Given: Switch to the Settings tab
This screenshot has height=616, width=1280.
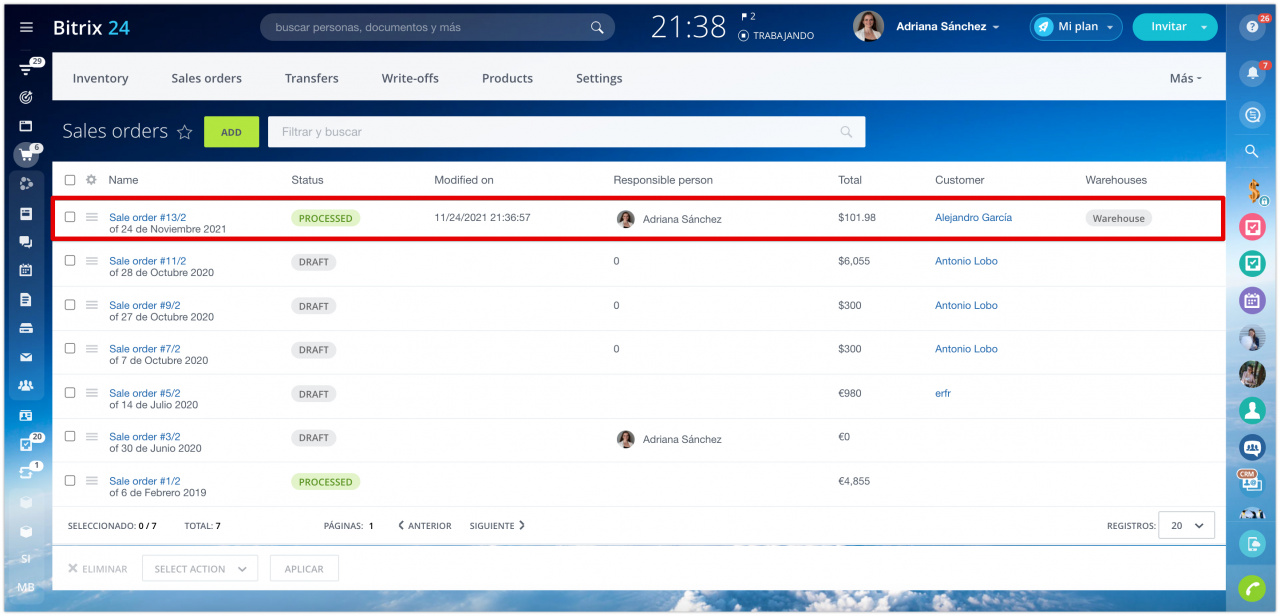Looking at the screenshot, I should point(599,78).
